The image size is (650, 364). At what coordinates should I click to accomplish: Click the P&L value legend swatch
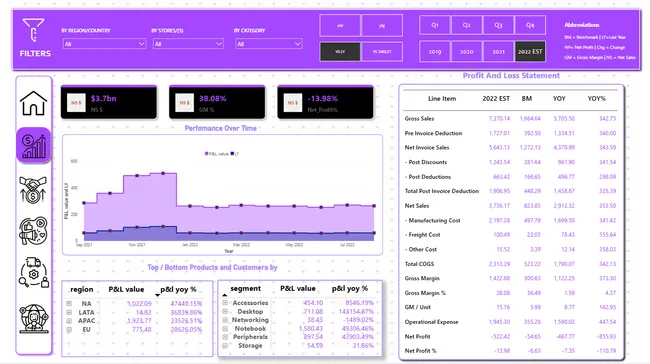point(206,154)
